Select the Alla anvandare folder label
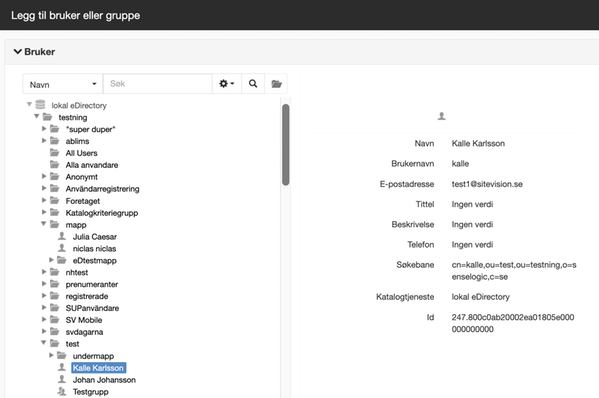This screenshot has height=398, width=599. tap(92, 165)
